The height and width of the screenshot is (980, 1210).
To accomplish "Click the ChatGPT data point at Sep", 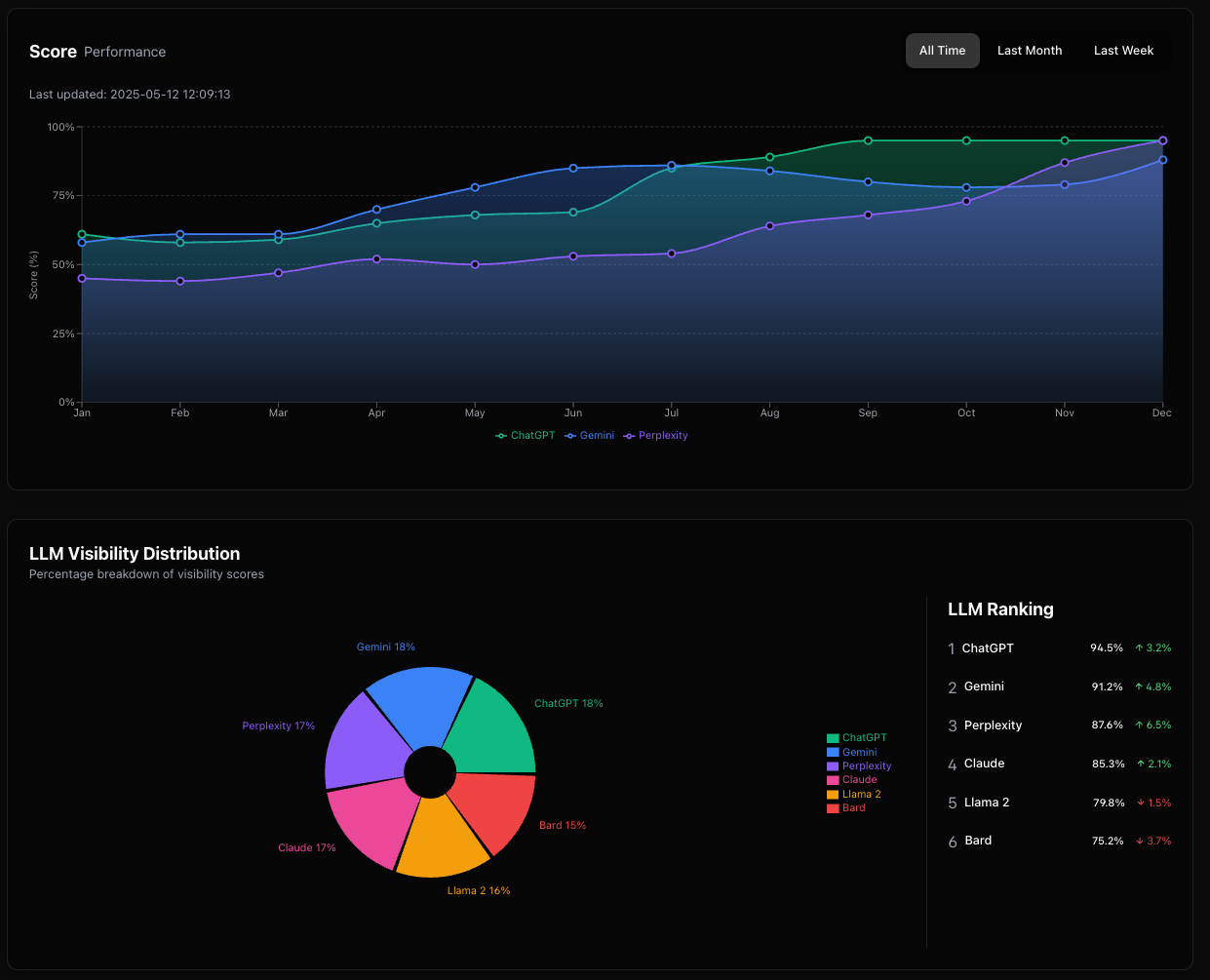I will click(868, 140).
